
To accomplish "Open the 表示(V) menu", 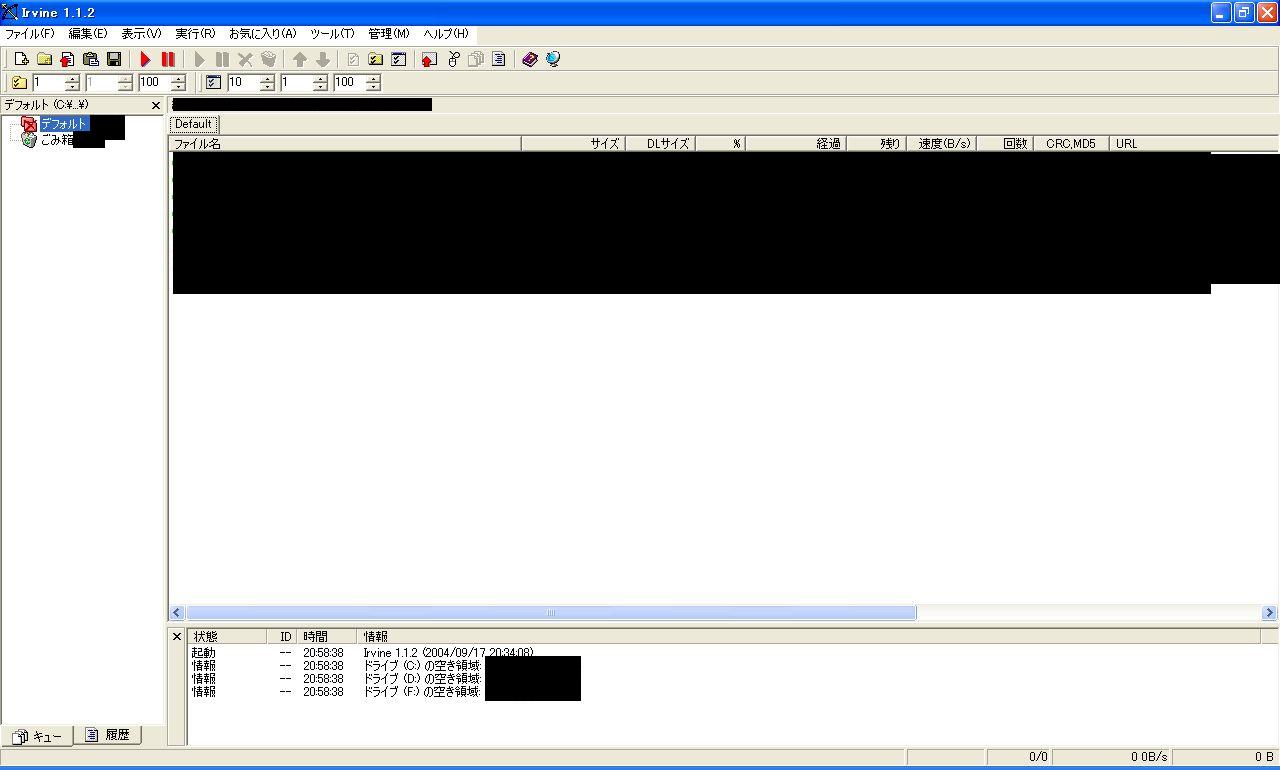I will (x=141, y=34).
